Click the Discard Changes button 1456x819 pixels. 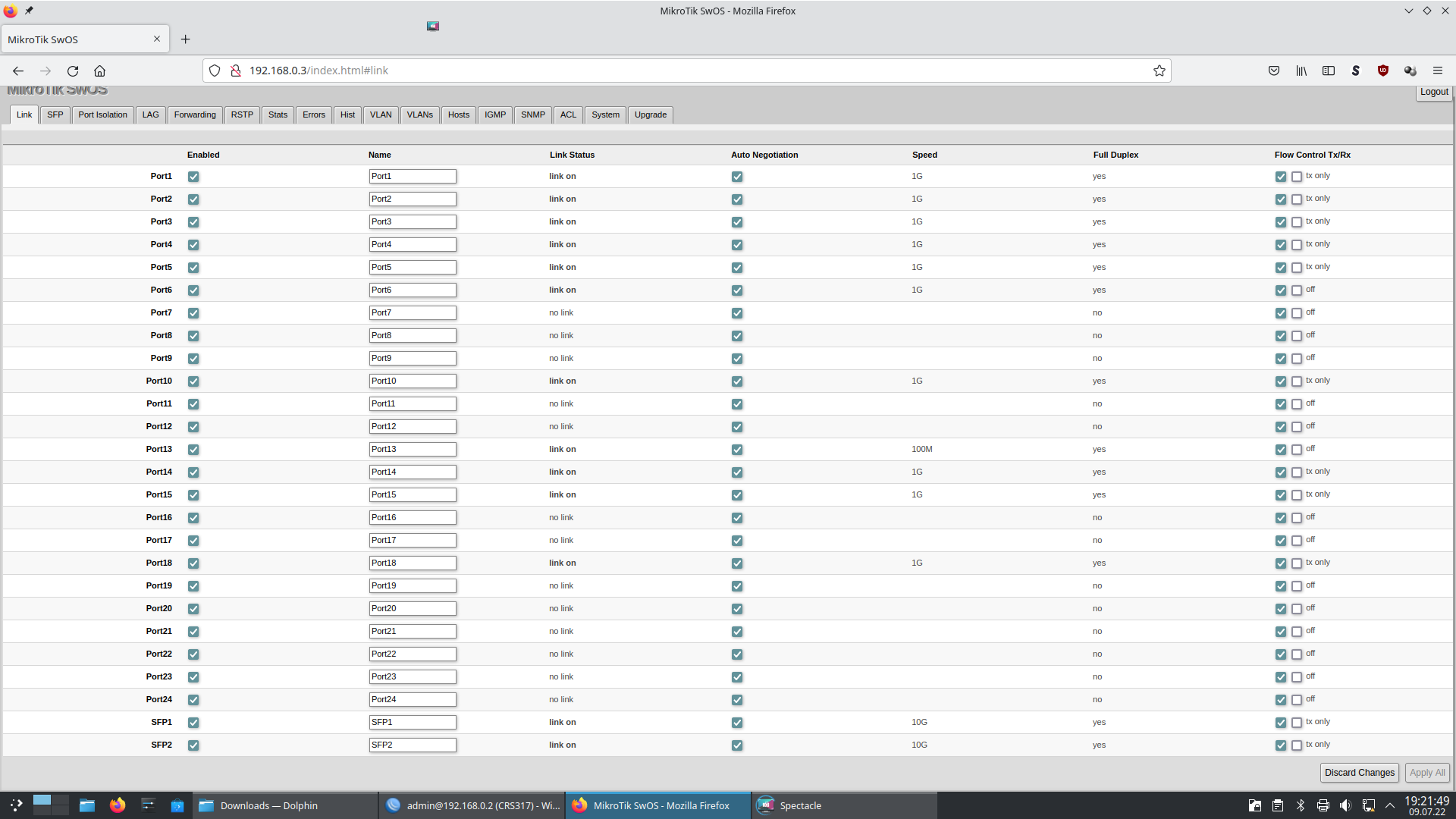point(1359,772)
